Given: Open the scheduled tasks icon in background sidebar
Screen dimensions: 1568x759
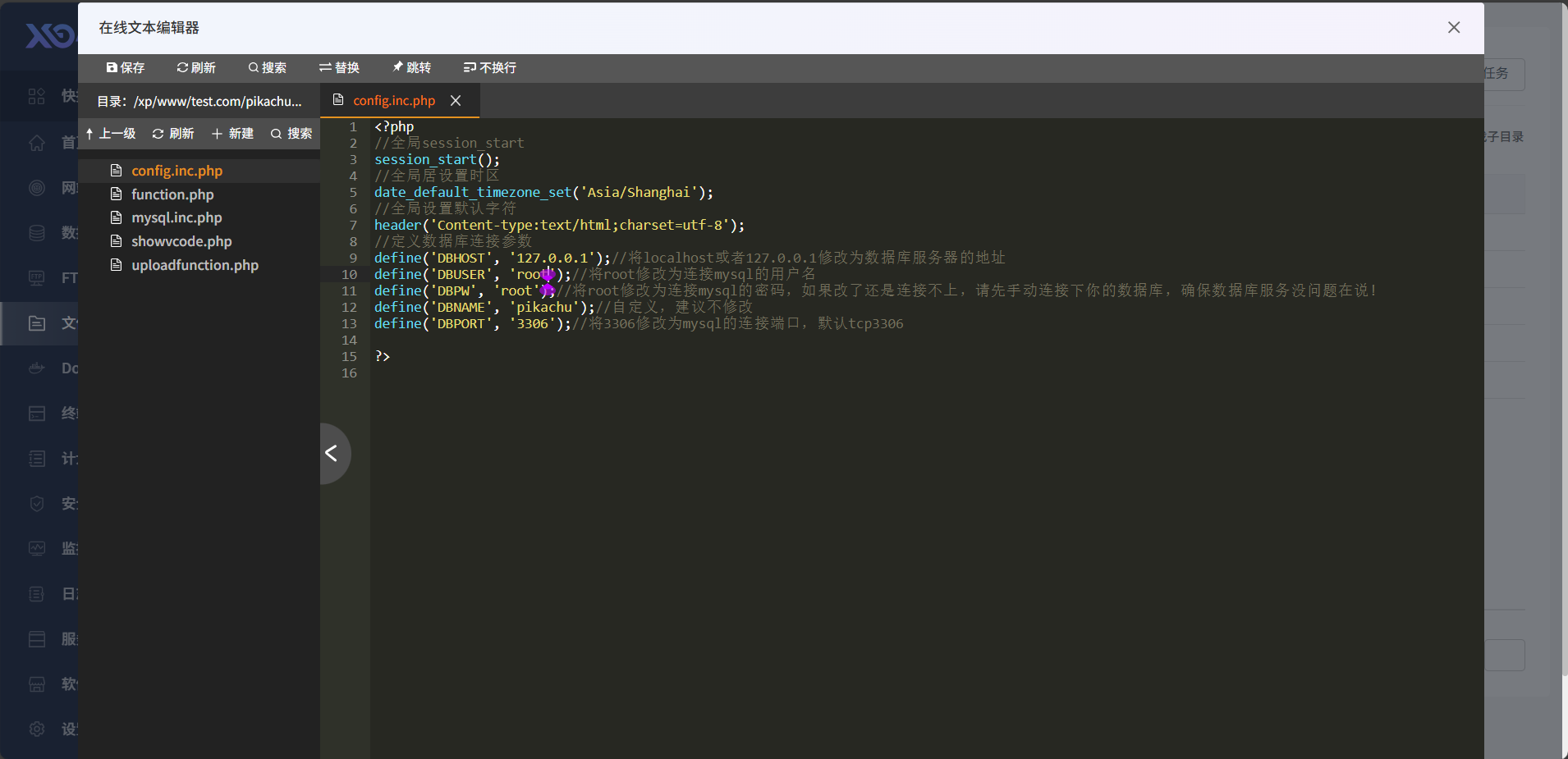Looking at the screenshot, I should point(37,459).
